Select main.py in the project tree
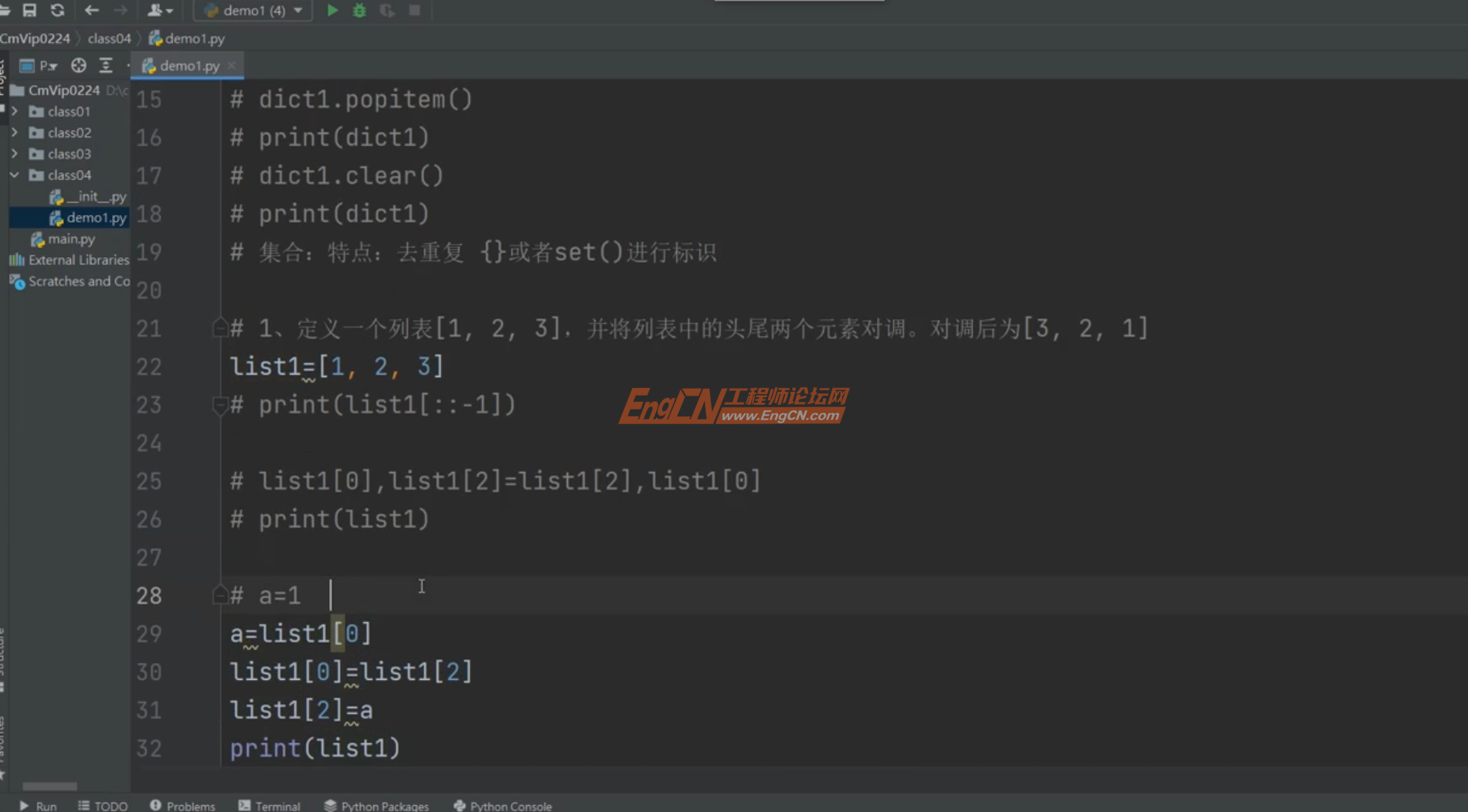This screenshot has height=812, width=1468. click(71, 239)
